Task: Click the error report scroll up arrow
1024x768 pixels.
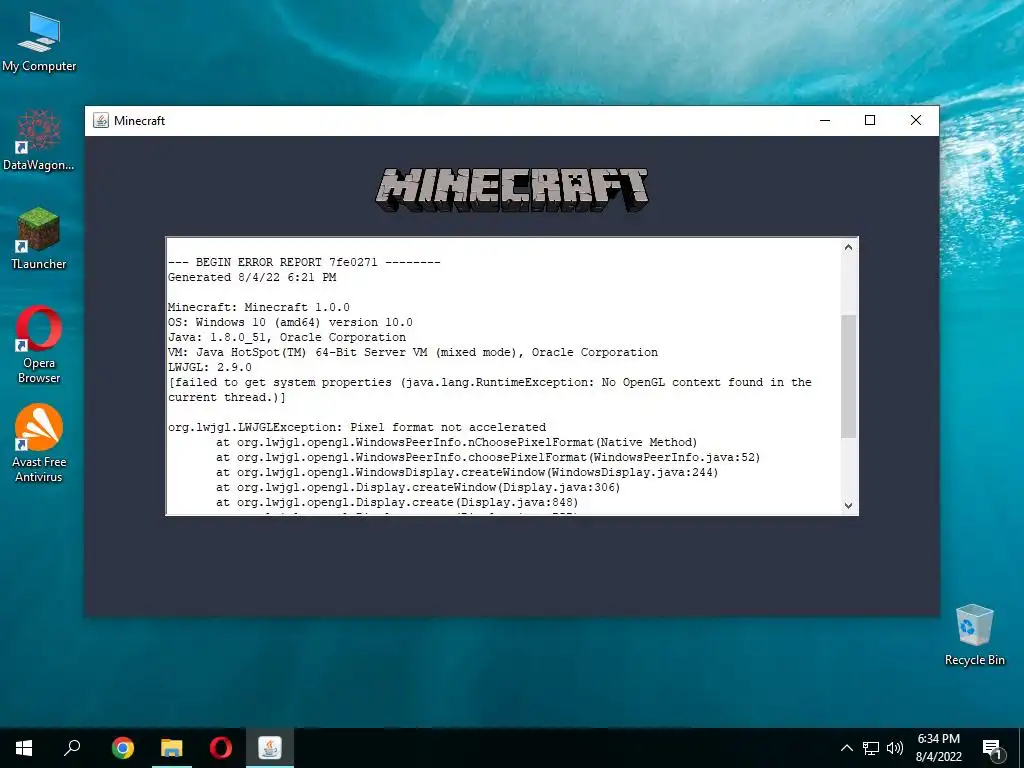Action: (x=848, y=248)
